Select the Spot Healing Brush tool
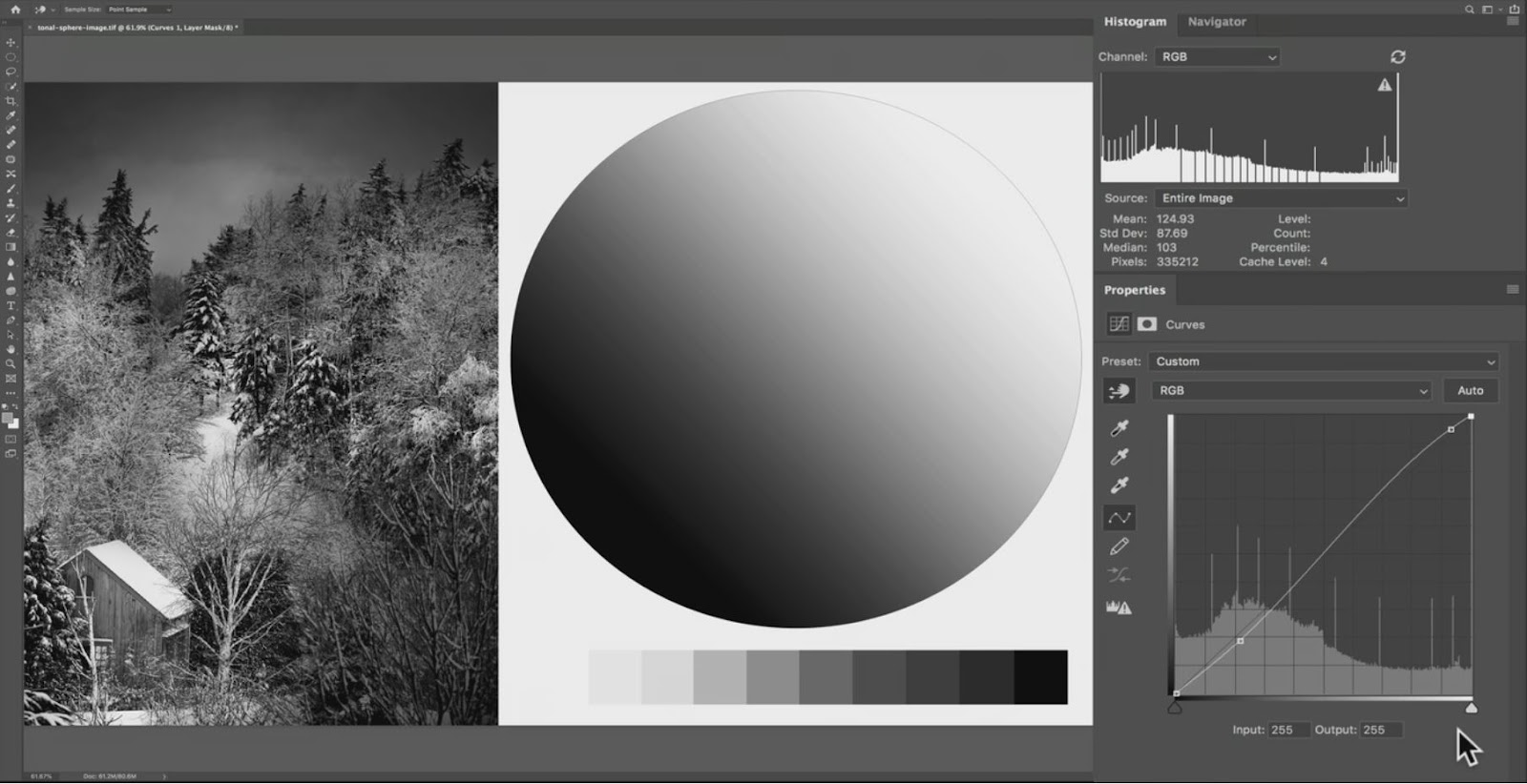This screenshot has width=1527, height=784. pos(10,130)
